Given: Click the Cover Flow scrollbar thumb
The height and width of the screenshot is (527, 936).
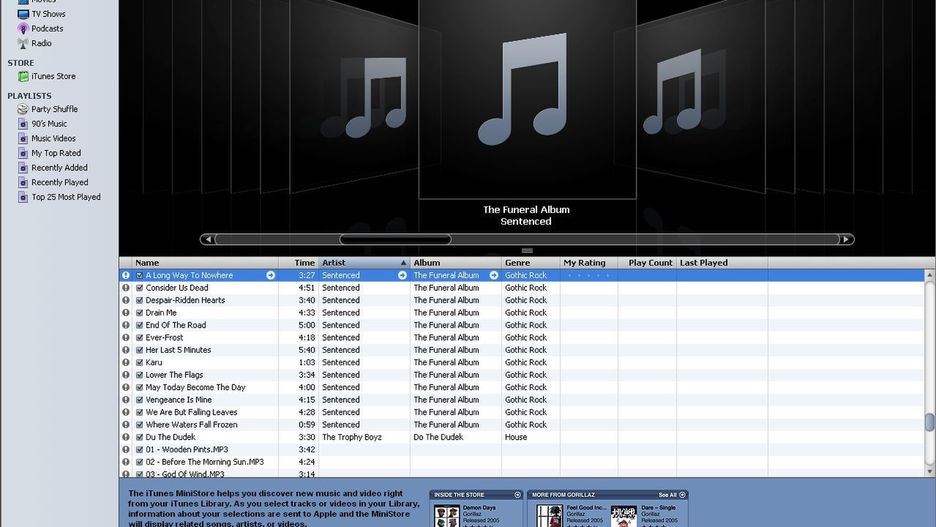Looking at the screenshot, I should [x=395, y=239].
